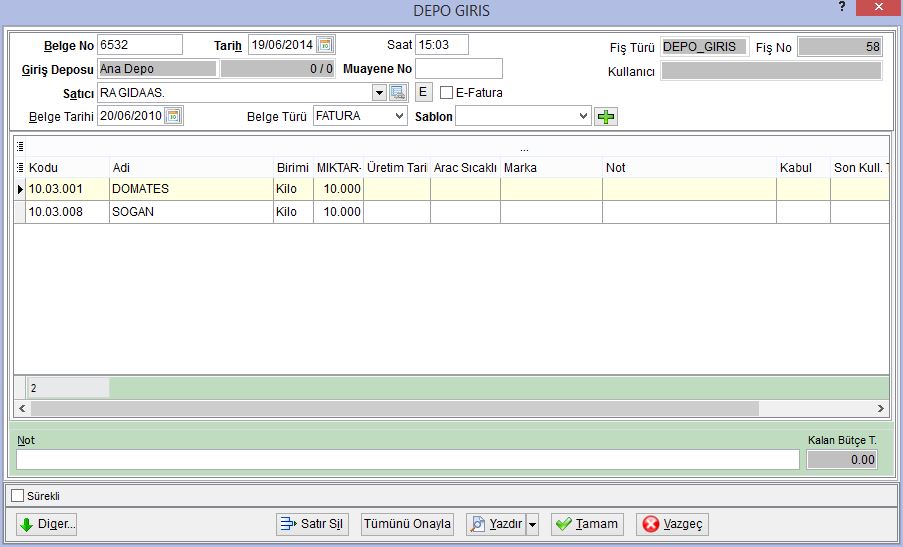Screen dimensions: 903x547
Task: Enable the E-Fatura checkbox
Action: point(446,93)
